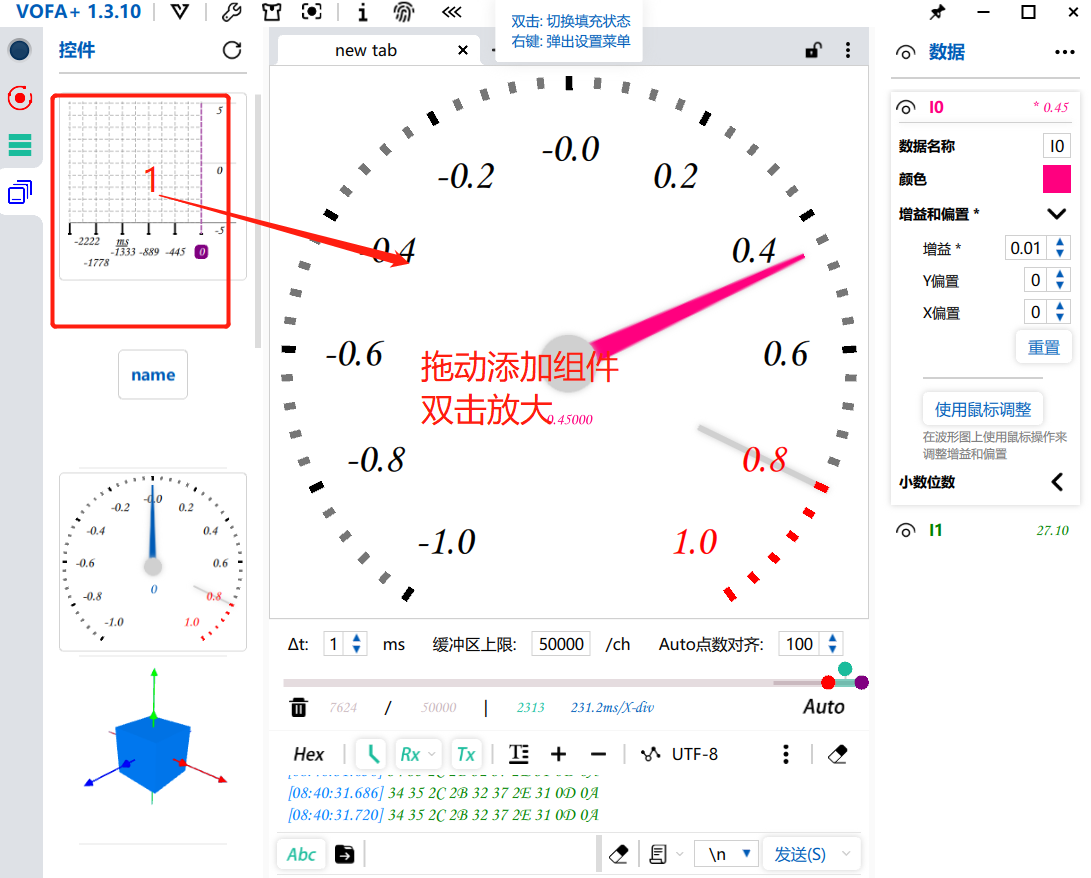Click the 50000 buffer limit input field
The image size is (1091, 878).
(x=560, y=644)
